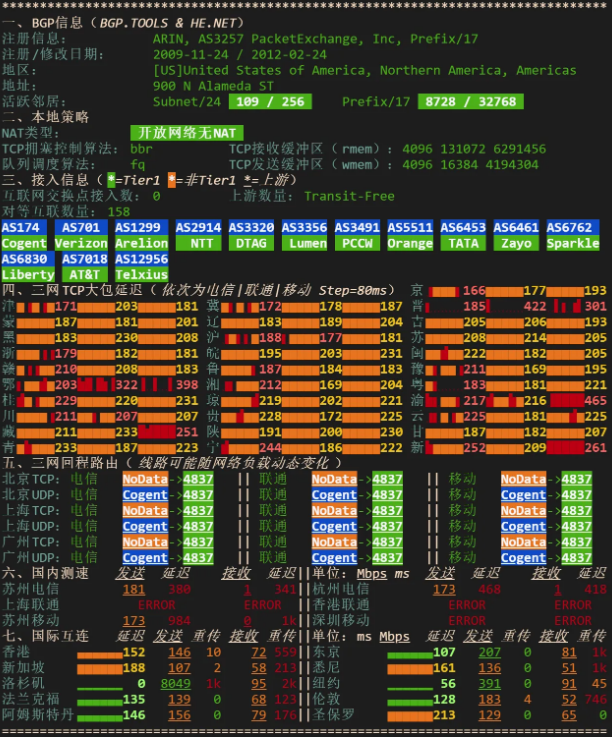The height and width of the screenshot is (737, 612).
Task: Click the latency value '398' in 鄂 row
Action: [187, 384]
